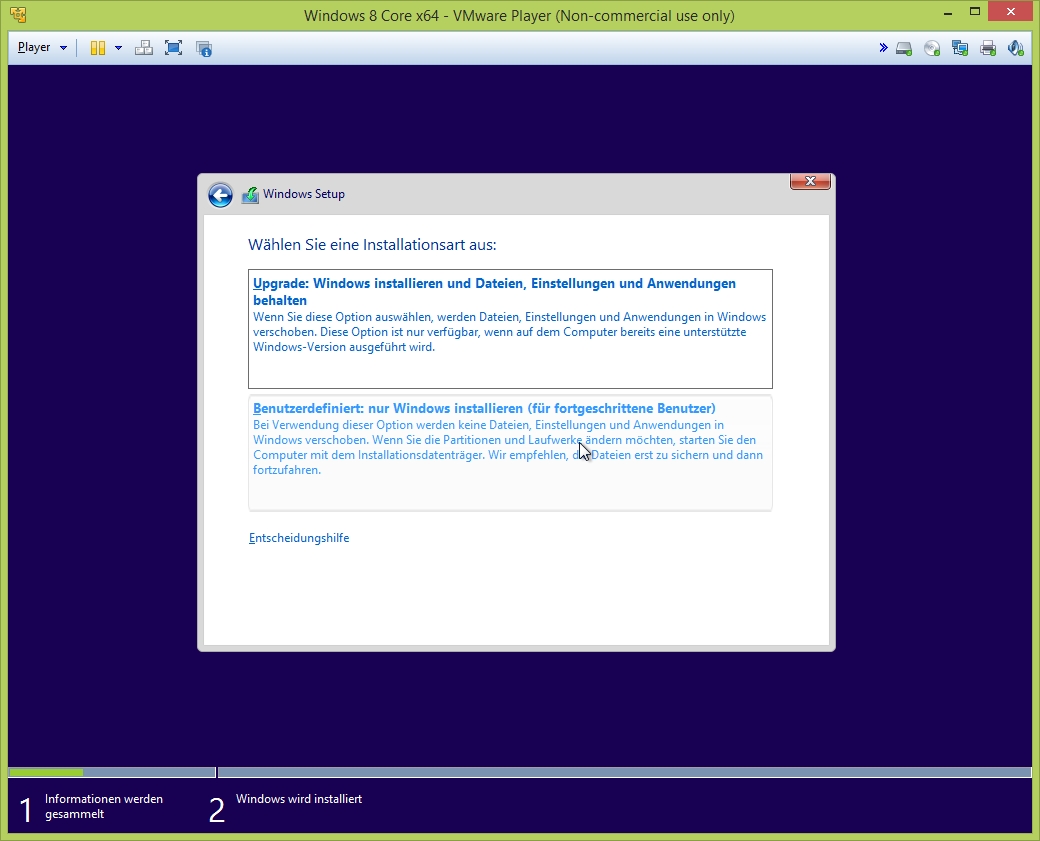The height and width of the screenshot is (841, 1040).
Task: Maximize the VMware Player window
Action: pyautogui.click(x=974, y=12)
